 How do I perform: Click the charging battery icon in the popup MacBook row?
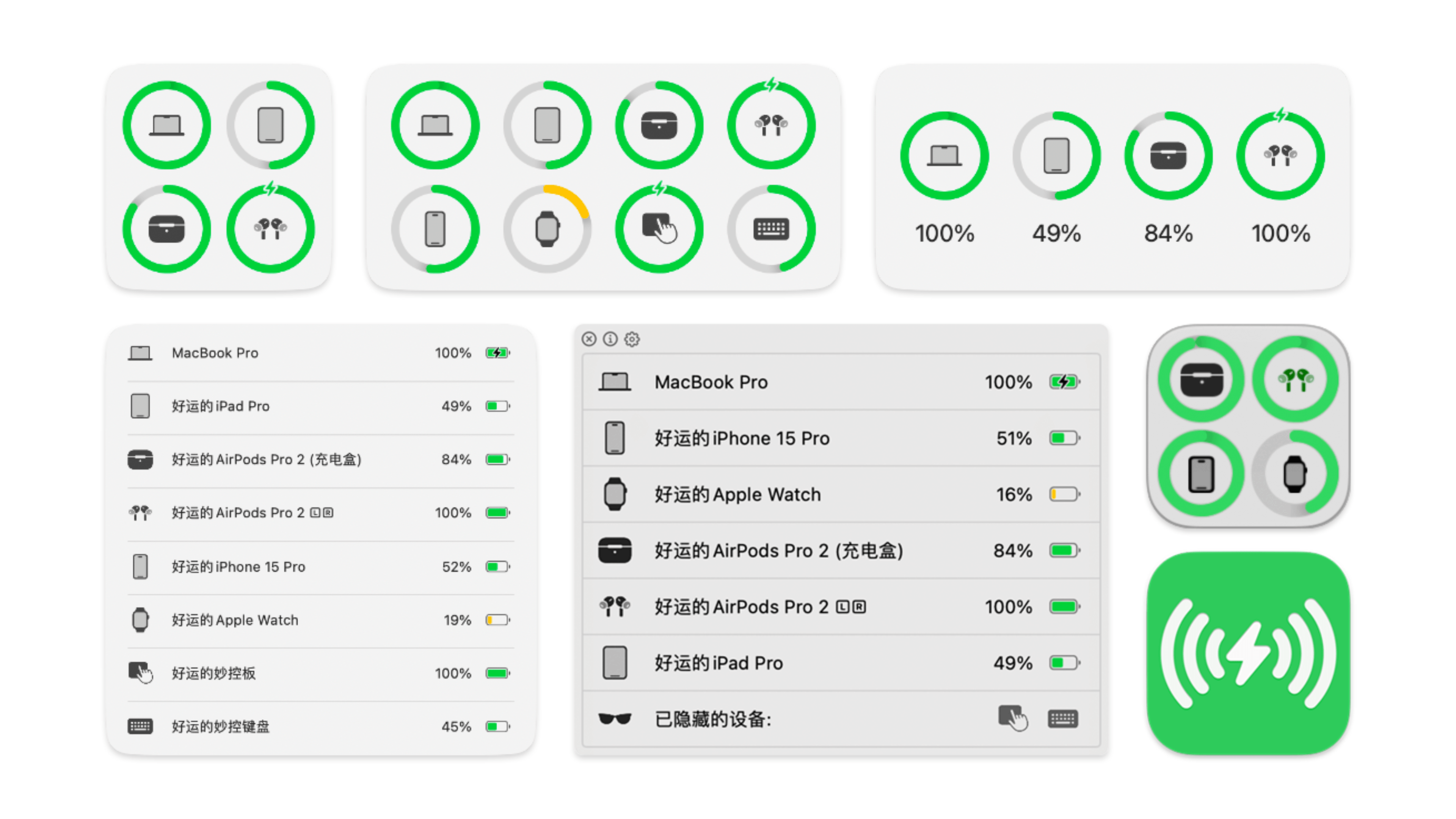(1065, 382)
